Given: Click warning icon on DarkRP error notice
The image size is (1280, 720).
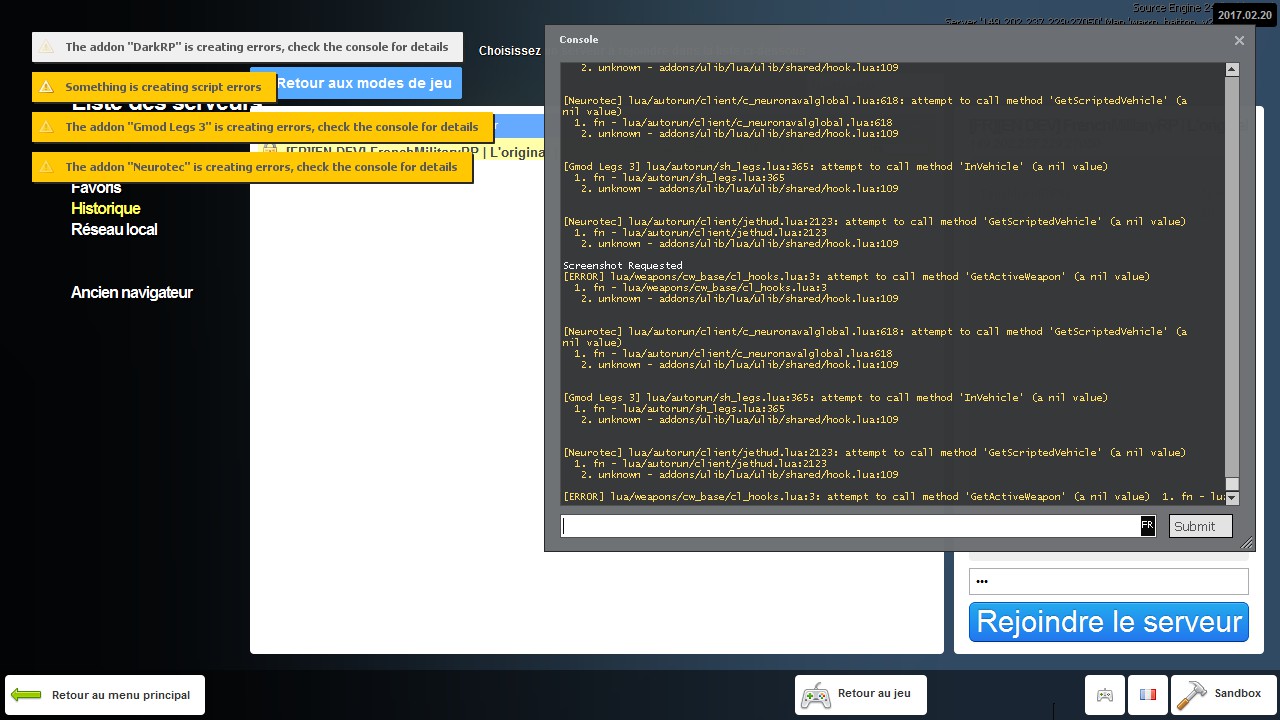Looking at the screenshot, I should click(x=46, y=47).
